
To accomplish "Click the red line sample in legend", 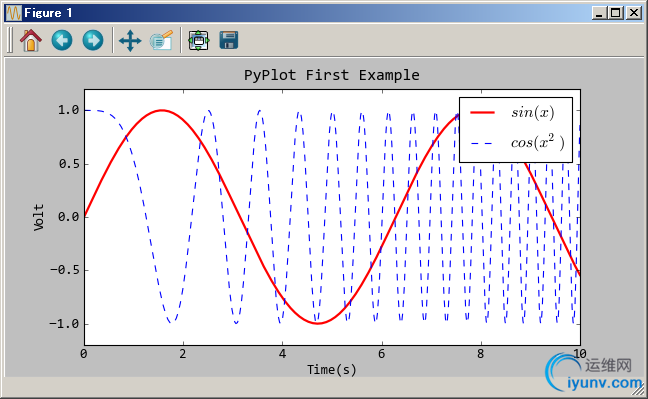I will pyautogui.click(x=483, y=112).
